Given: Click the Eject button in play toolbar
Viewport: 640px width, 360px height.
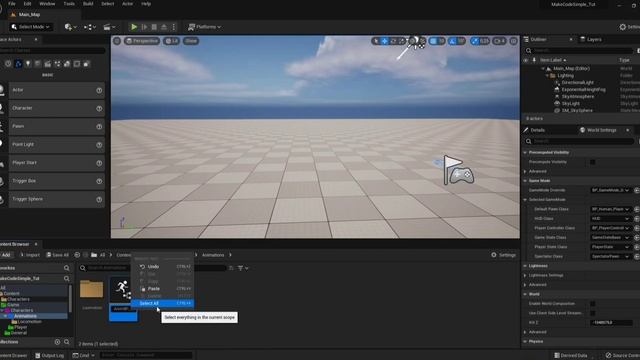Looking at the screenshot, I should [164, 27].
